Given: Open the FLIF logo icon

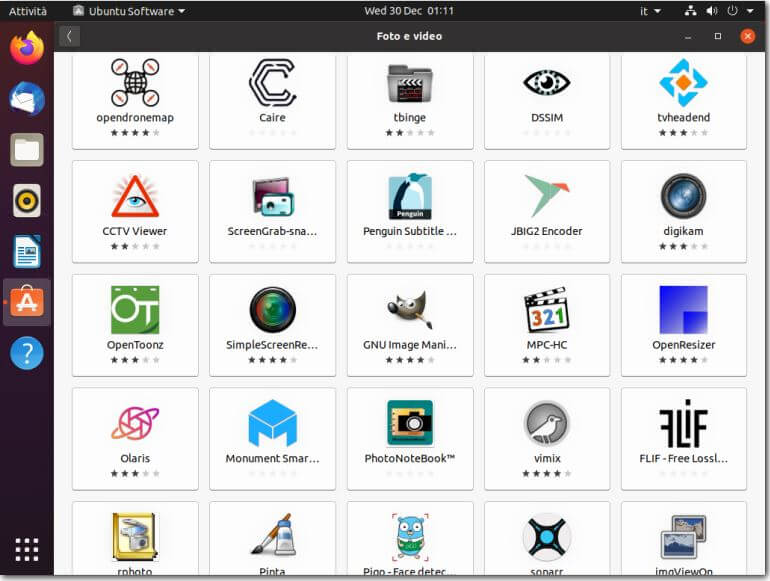Looking at the screenshot, I should tap(684, 423).
